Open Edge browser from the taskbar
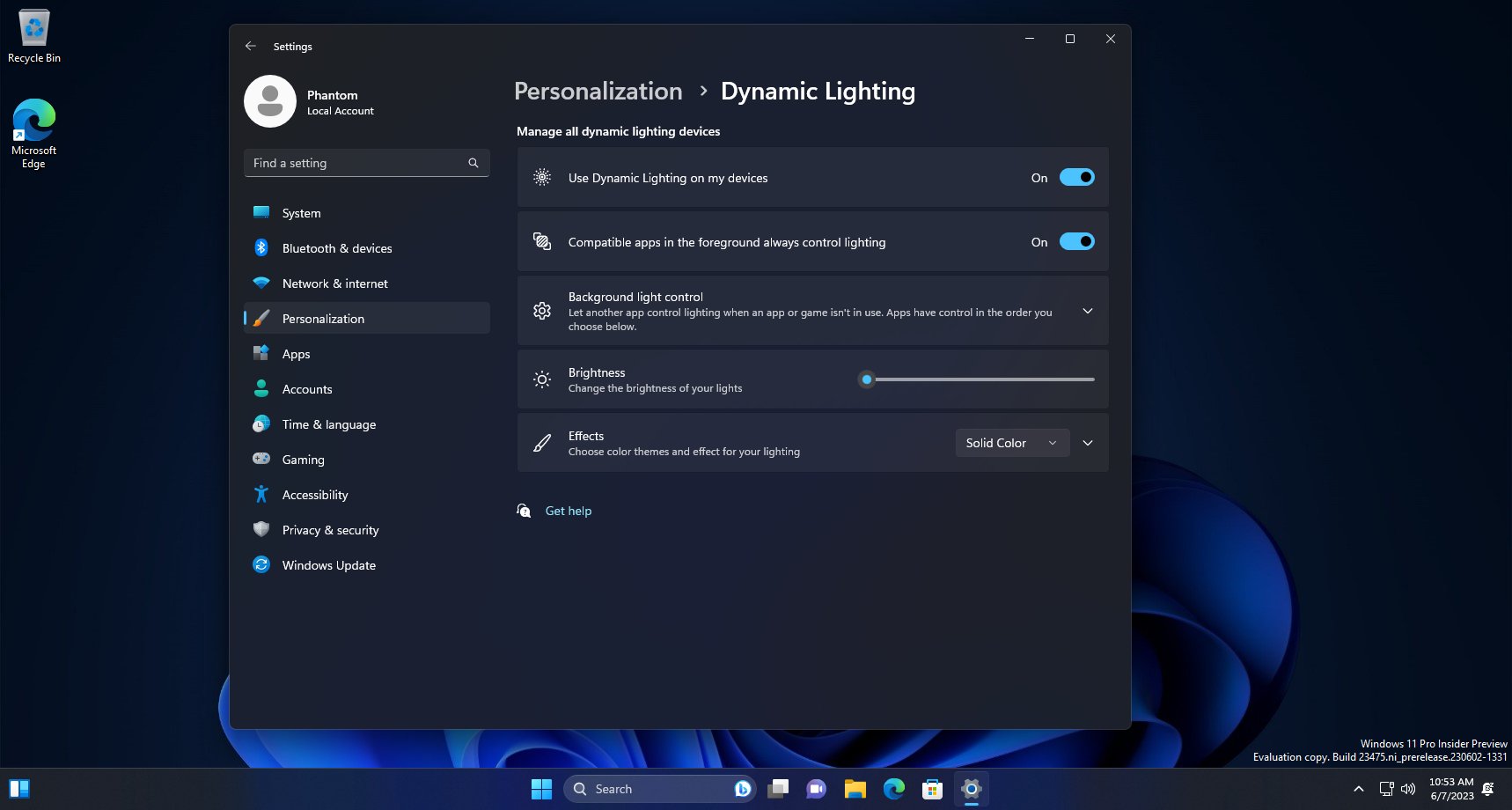Viewport: 1512px width, 810px height. (x=894, y=789)
